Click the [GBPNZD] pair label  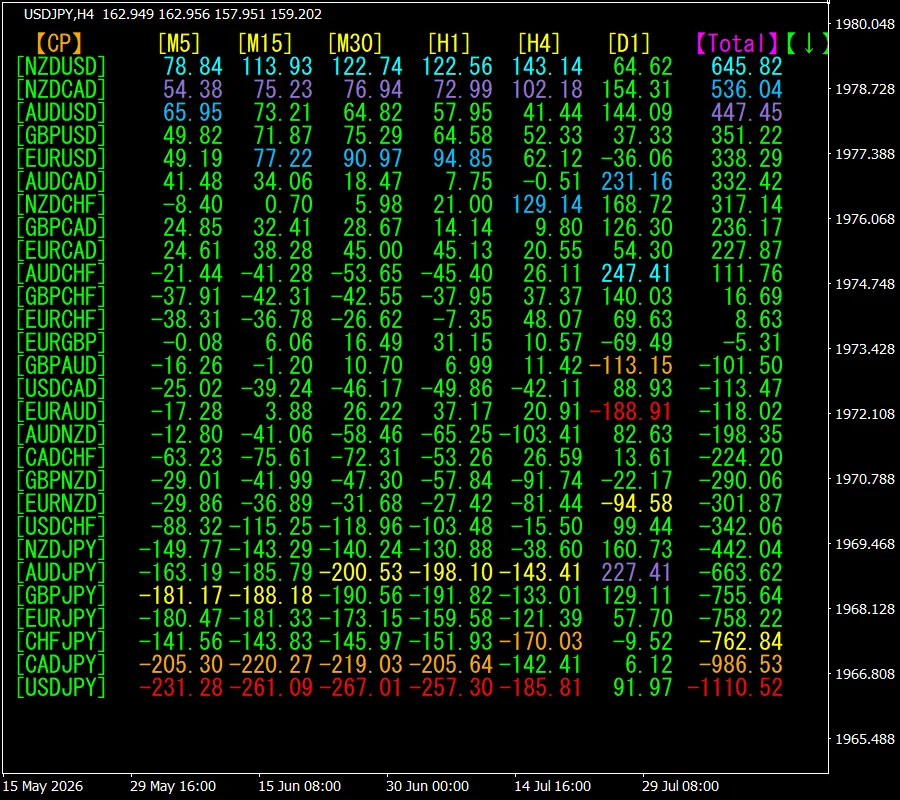point(61,480)
